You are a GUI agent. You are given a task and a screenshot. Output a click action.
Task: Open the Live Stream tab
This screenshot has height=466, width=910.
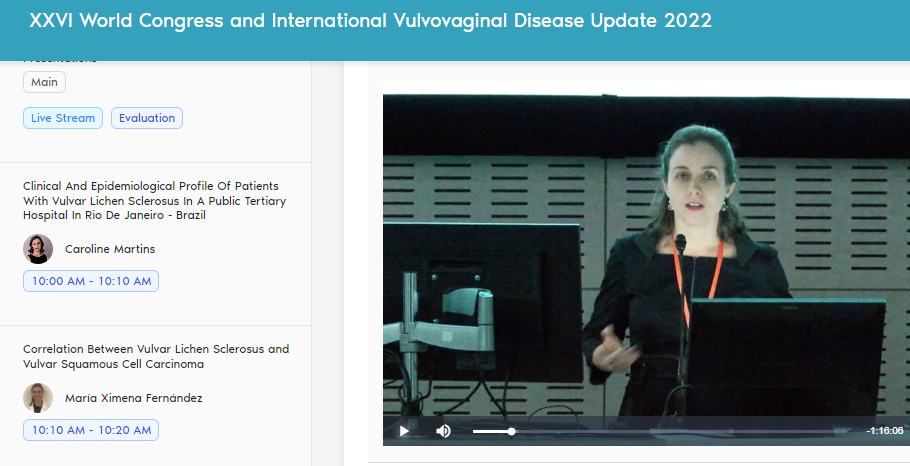[x=63, y=118]
